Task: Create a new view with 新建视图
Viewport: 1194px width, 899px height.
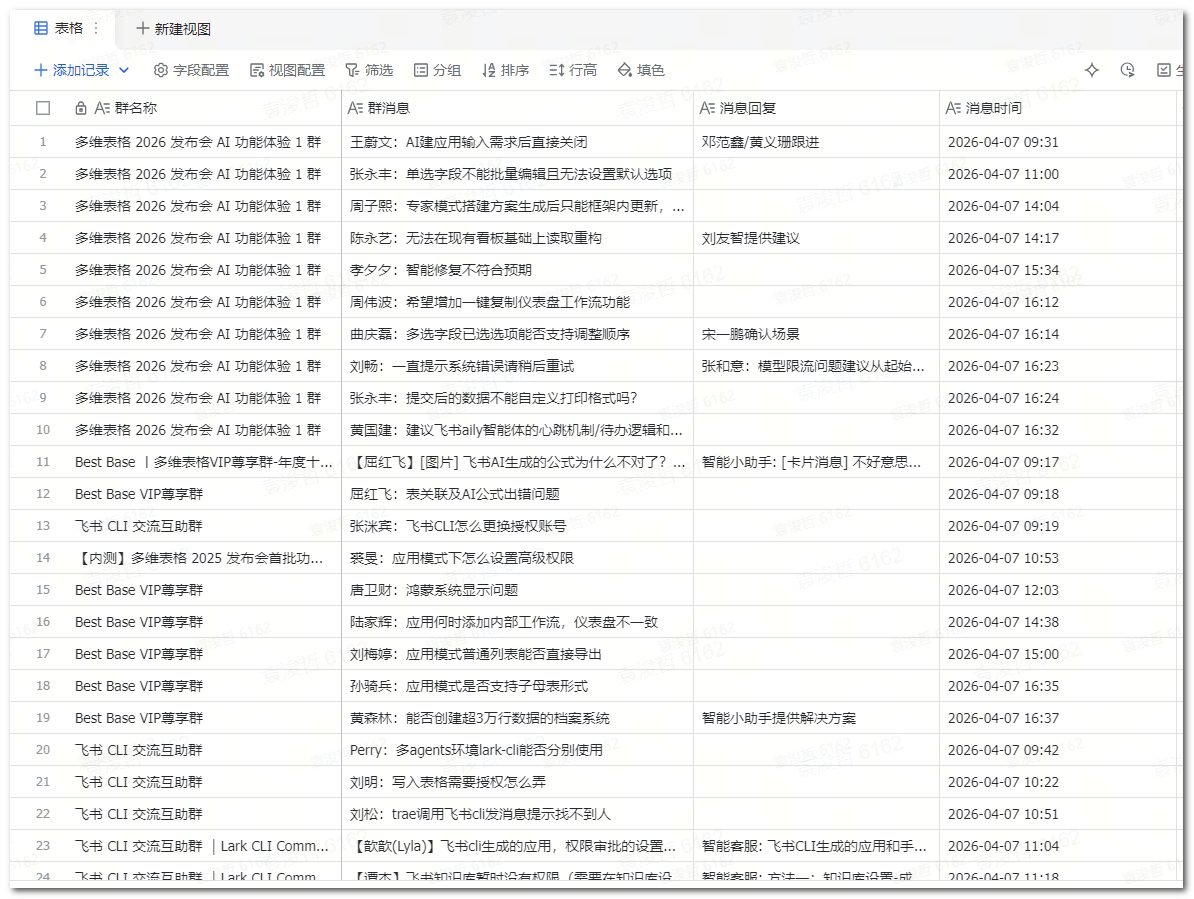Action: pyautogui.click(x=174, y=29)
